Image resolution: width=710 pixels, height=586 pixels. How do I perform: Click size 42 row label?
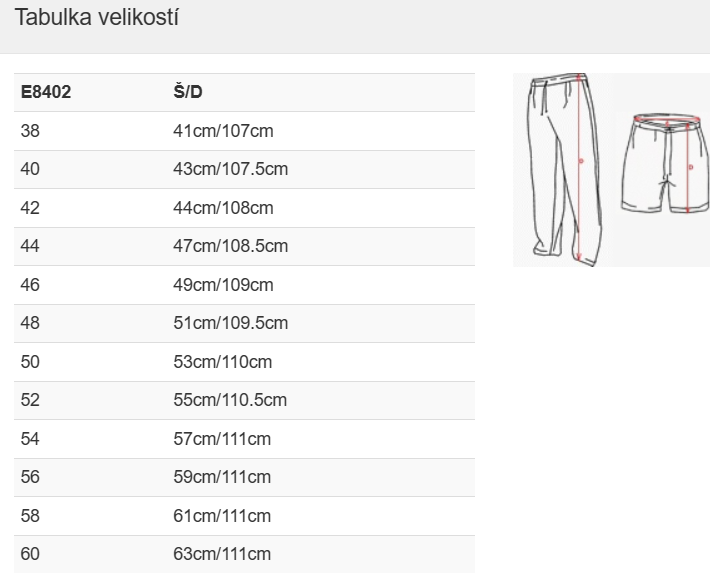pos(30,208)
